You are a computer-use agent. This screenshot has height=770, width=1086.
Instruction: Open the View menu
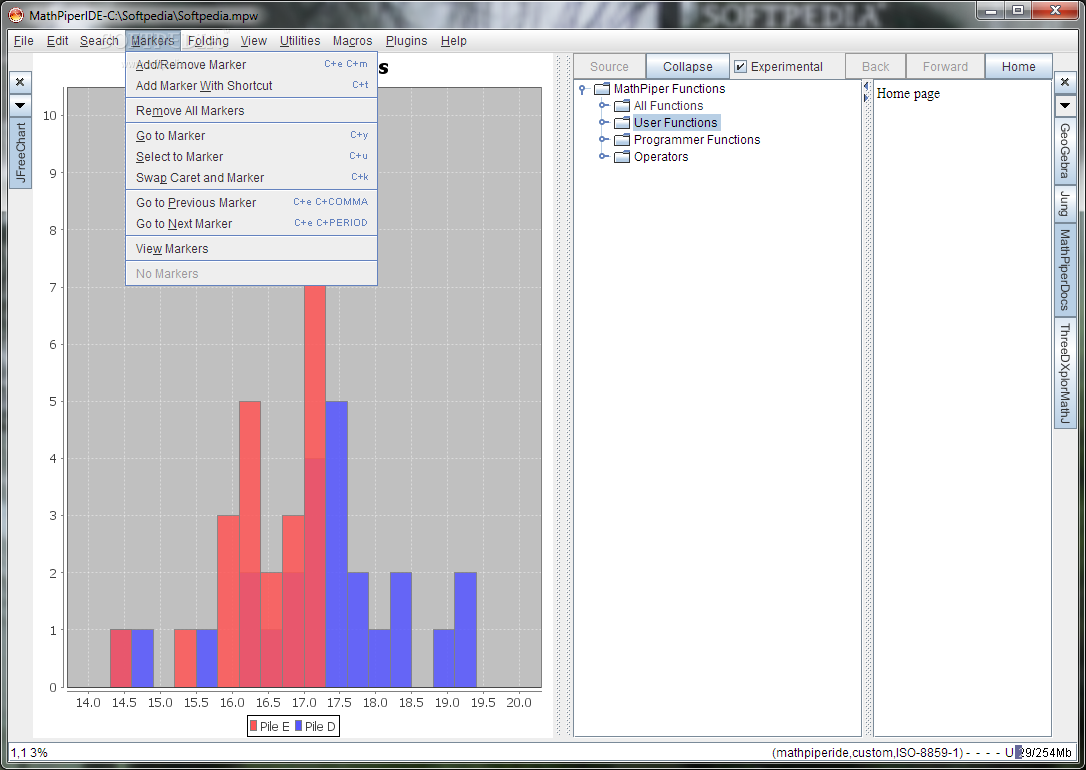tap(253, 41)
